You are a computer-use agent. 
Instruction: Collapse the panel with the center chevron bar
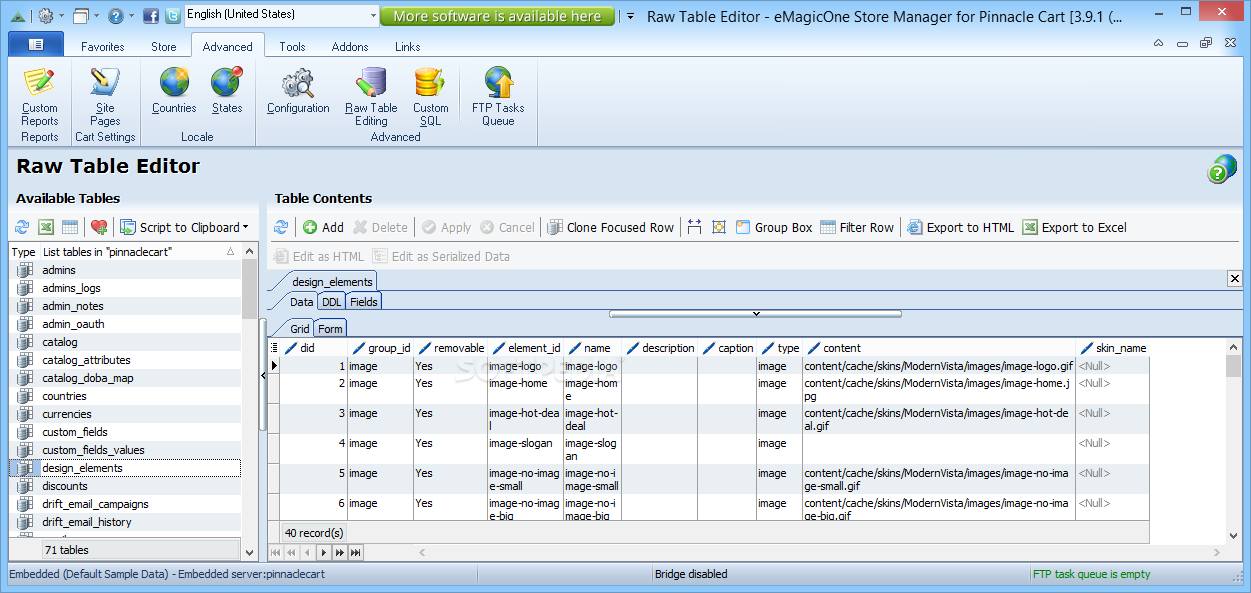click(755, 313)
